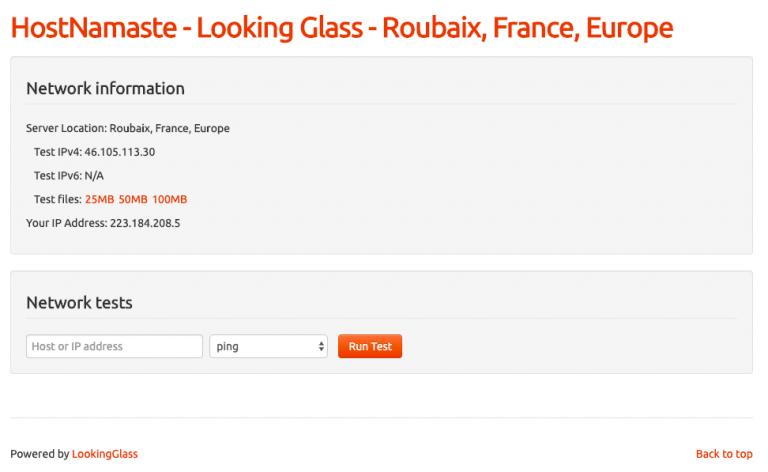
Task: Jump back to top of page
Action: click(724, 454)
